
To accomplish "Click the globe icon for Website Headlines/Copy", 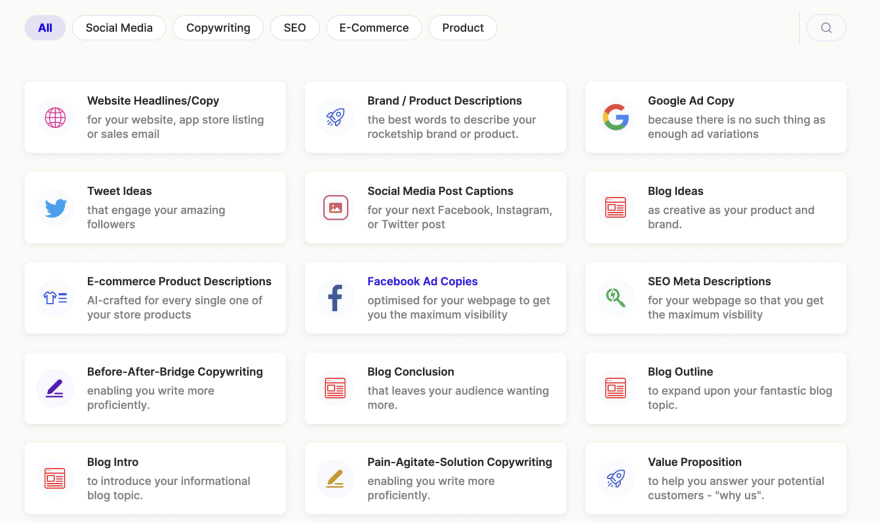I will [55, 117].
